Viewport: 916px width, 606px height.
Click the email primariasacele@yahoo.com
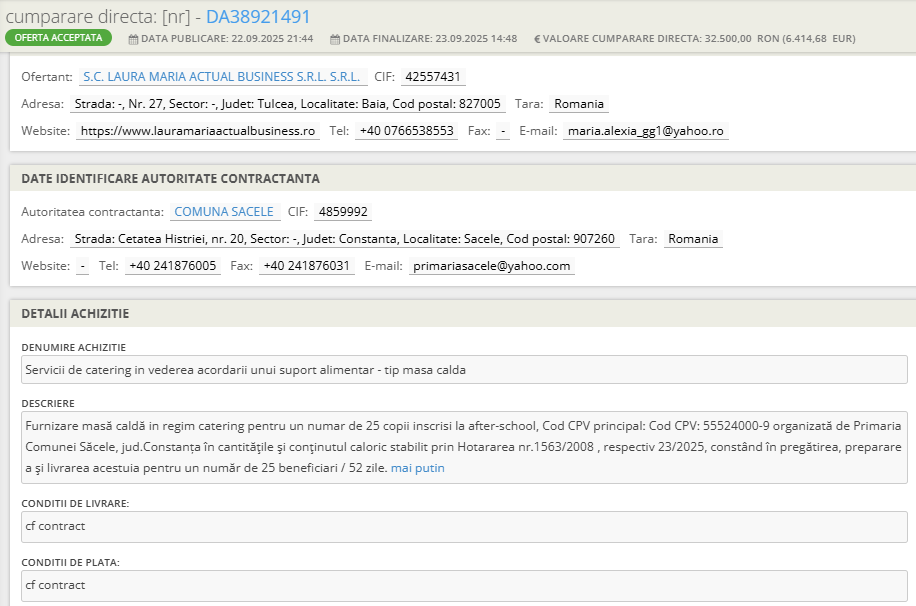(x=492, y=266)
